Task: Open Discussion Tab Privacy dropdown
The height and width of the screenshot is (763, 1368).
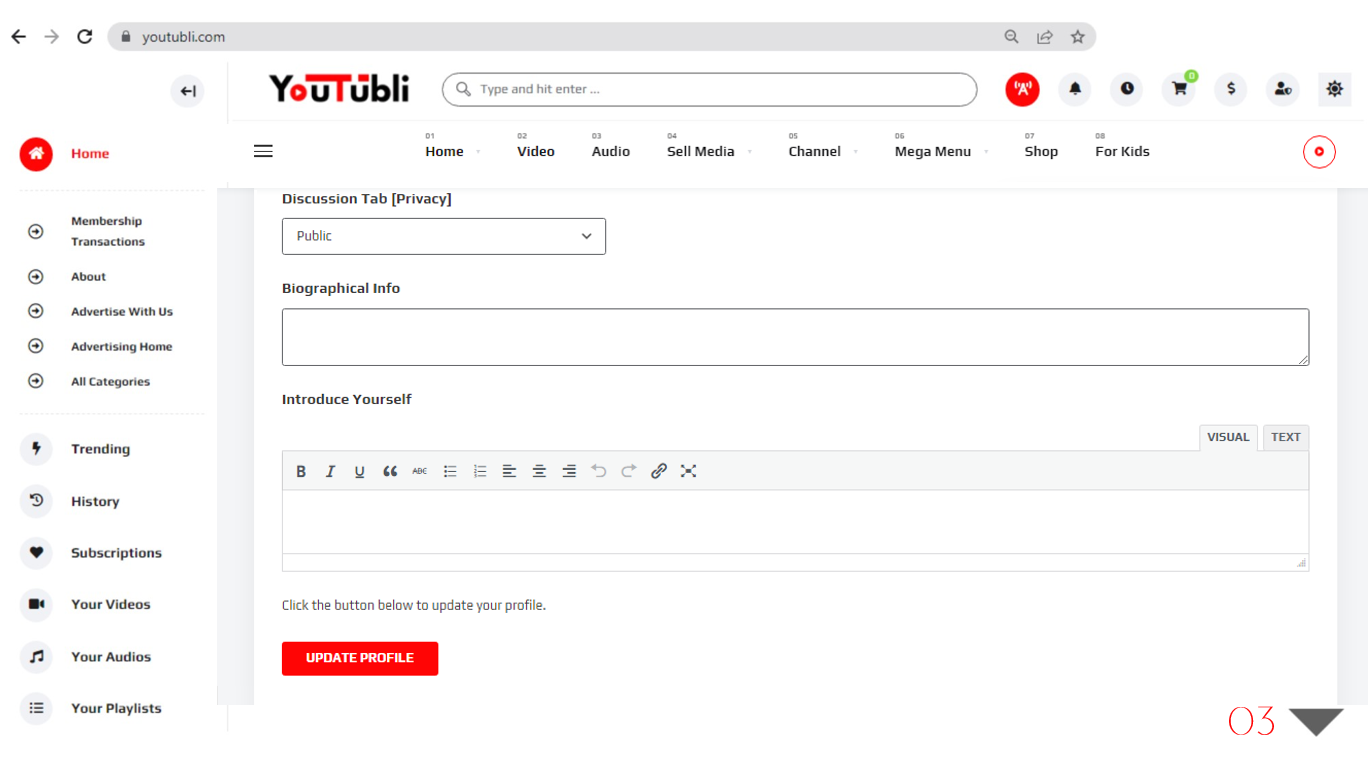Action: 444,236
